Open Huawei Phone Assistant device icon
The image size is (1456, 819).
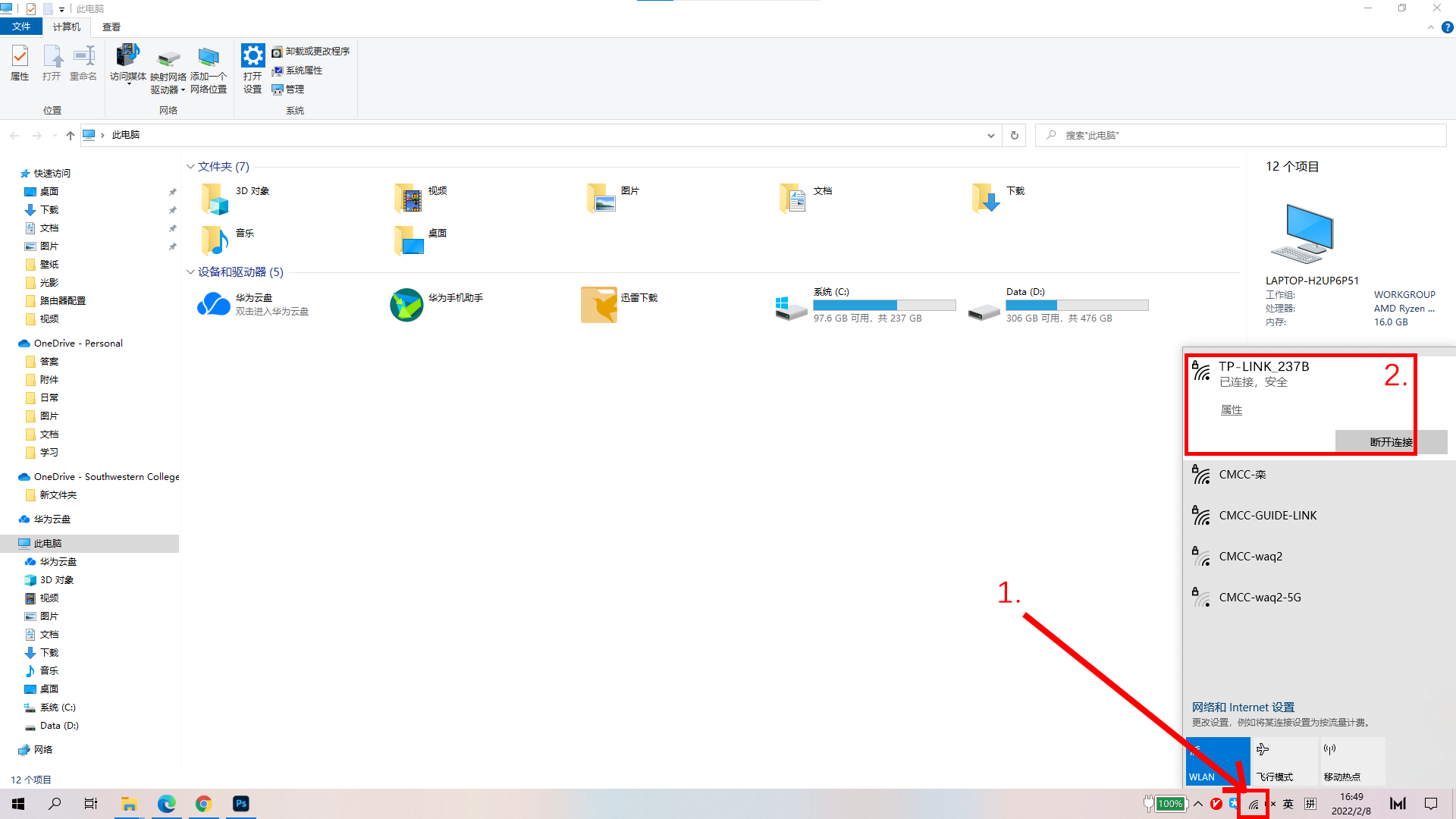pyautogui.click(x=406, y=305)
